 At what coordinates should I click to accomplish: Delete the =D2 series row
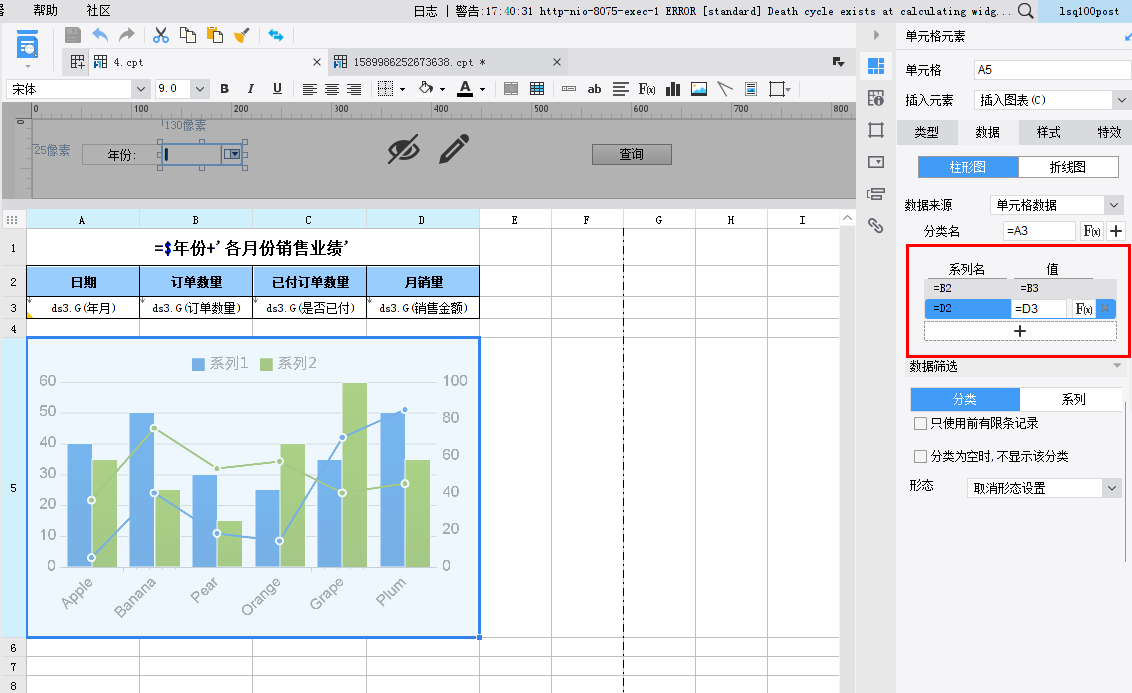1105,309
